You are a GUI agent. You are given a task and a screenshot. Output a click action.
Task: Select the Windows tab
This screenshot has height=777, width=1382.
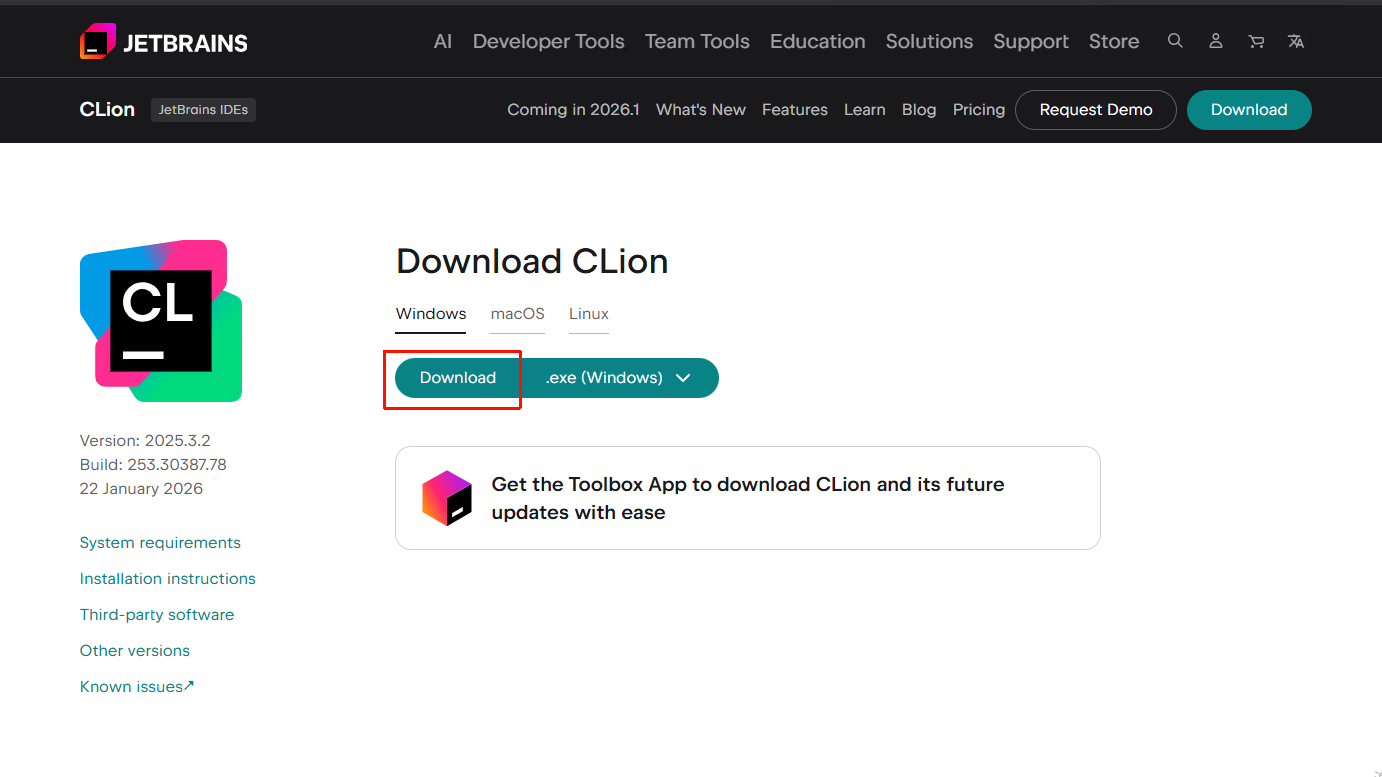coord(431,314)
